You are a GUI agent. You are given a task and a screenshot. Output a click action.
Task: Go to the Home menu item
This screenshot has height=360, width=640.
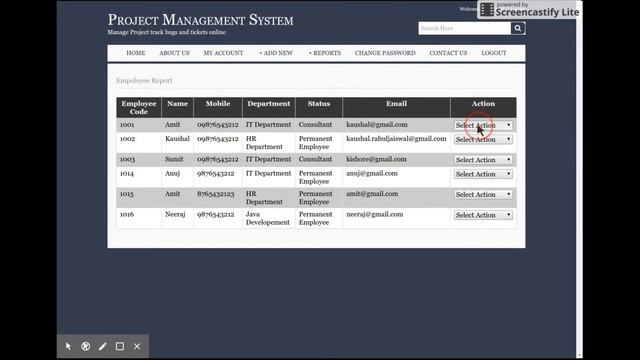click(136, 53)
